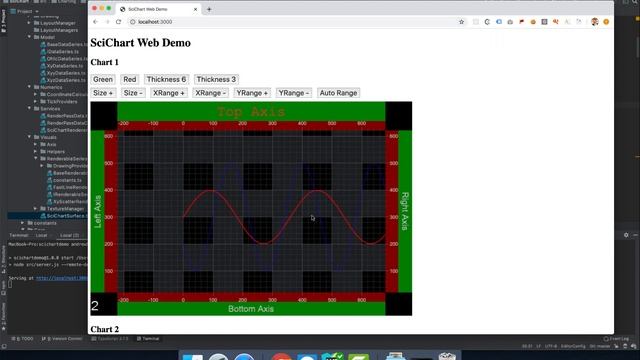Click the circular C extension icon

tap(487, 22)
